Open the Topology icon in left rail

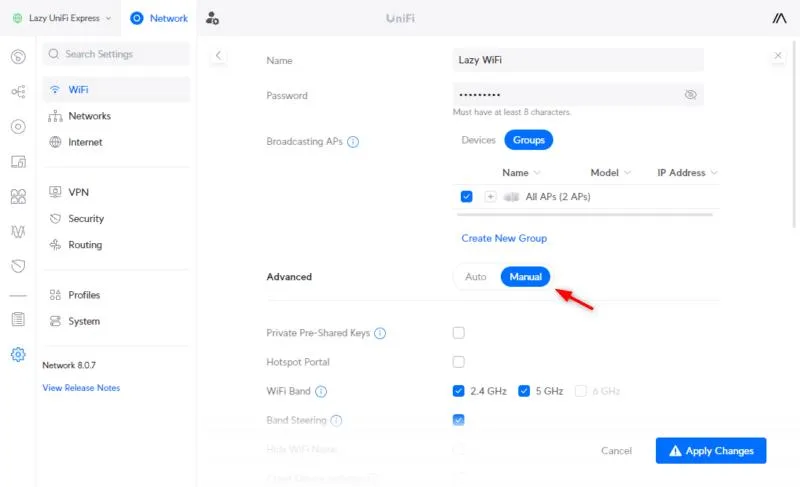tap(18, 92)
